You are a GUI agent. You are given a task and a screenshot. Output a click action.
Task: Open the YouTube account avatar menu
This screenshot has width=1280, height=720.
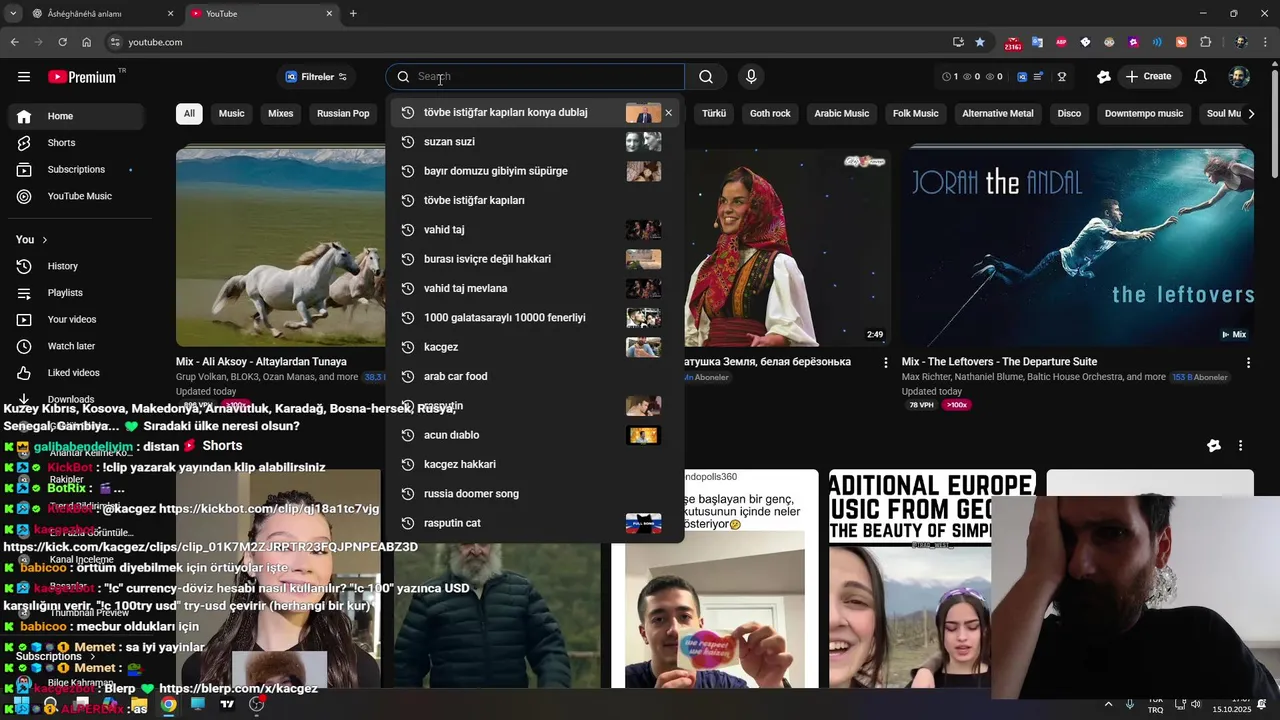pos(1239,77)
